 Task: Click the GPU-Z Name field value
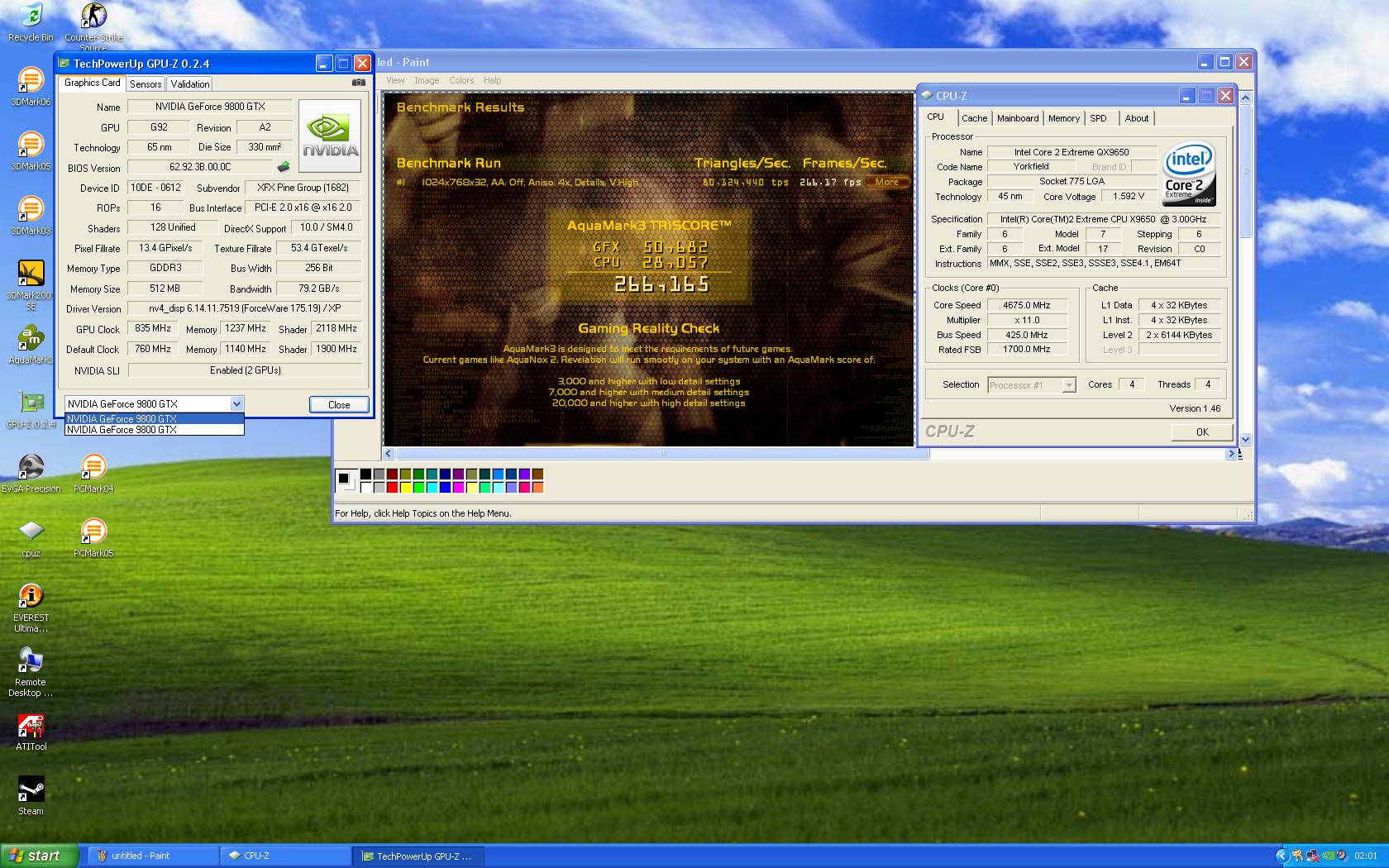210,107
